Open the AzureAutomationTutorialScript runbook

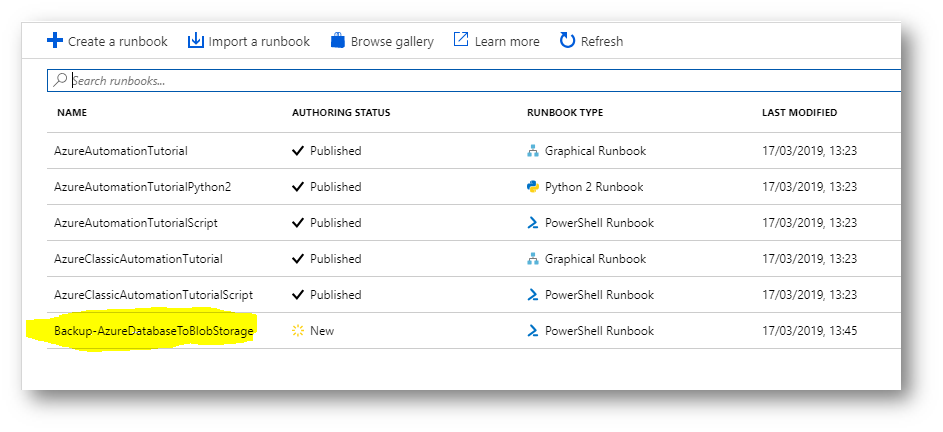tap(136, 223)
